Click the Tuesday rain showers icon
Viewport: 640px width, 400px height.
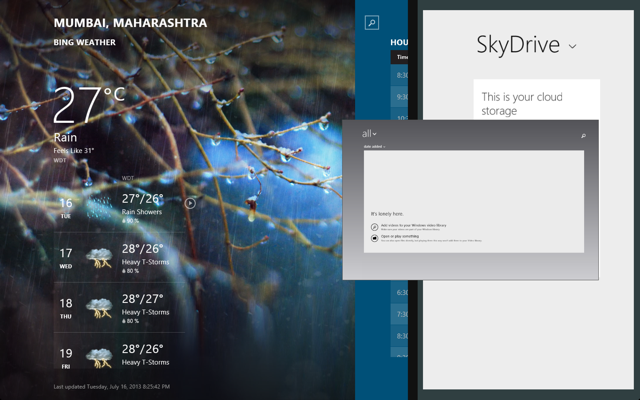click(99, 208)
